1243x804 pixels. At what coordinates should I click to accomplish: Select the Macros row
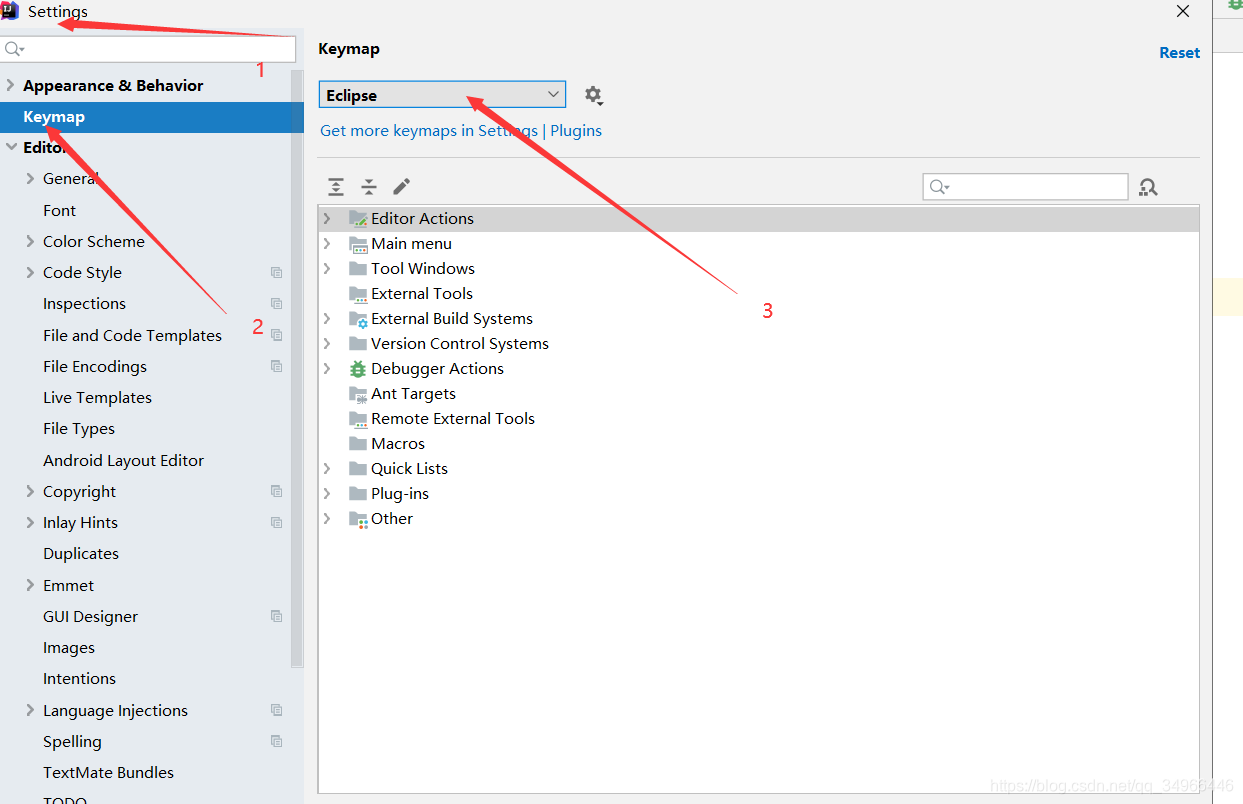(x=758, y=444)
